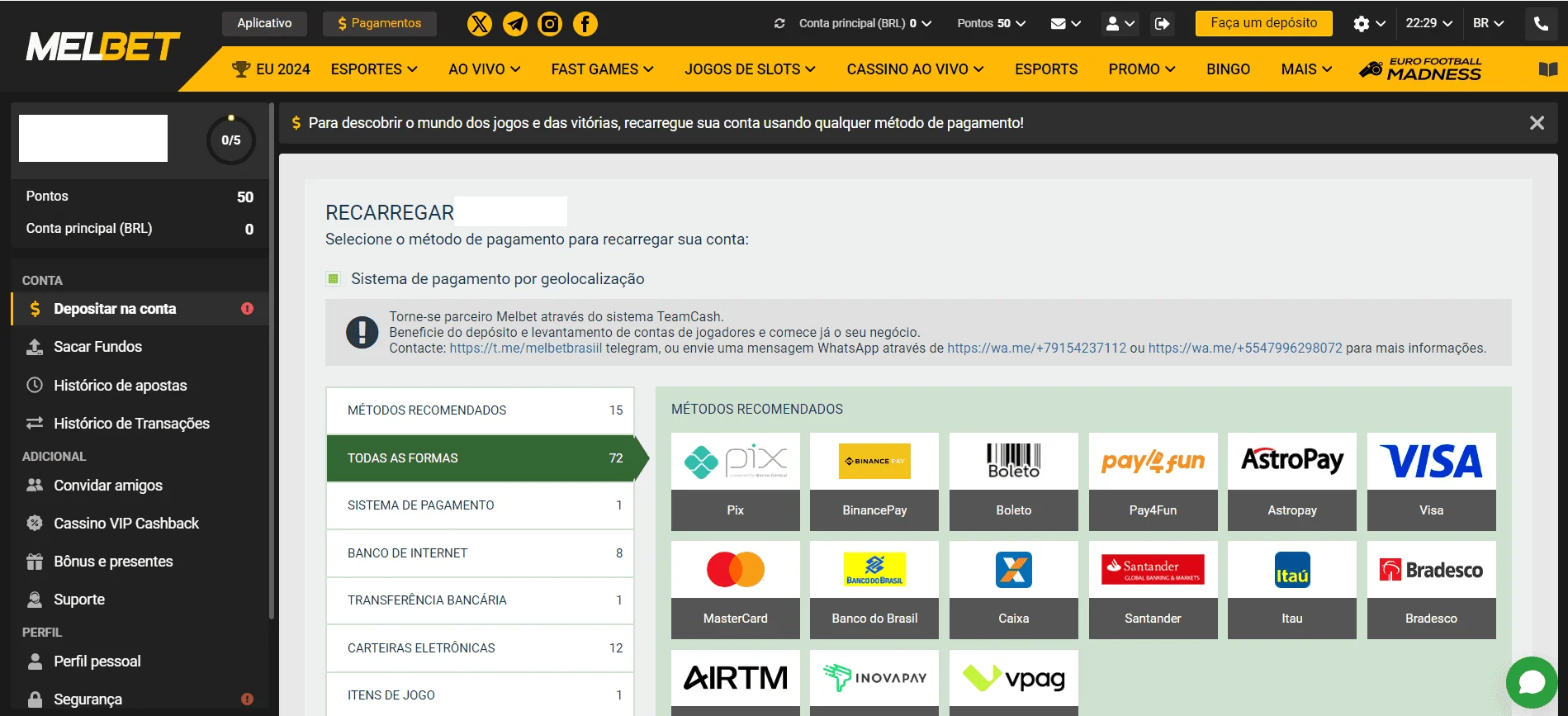Expand the AO VIVO menu
The height and width of the screenshot is (716, 1568).
[485, 69]
